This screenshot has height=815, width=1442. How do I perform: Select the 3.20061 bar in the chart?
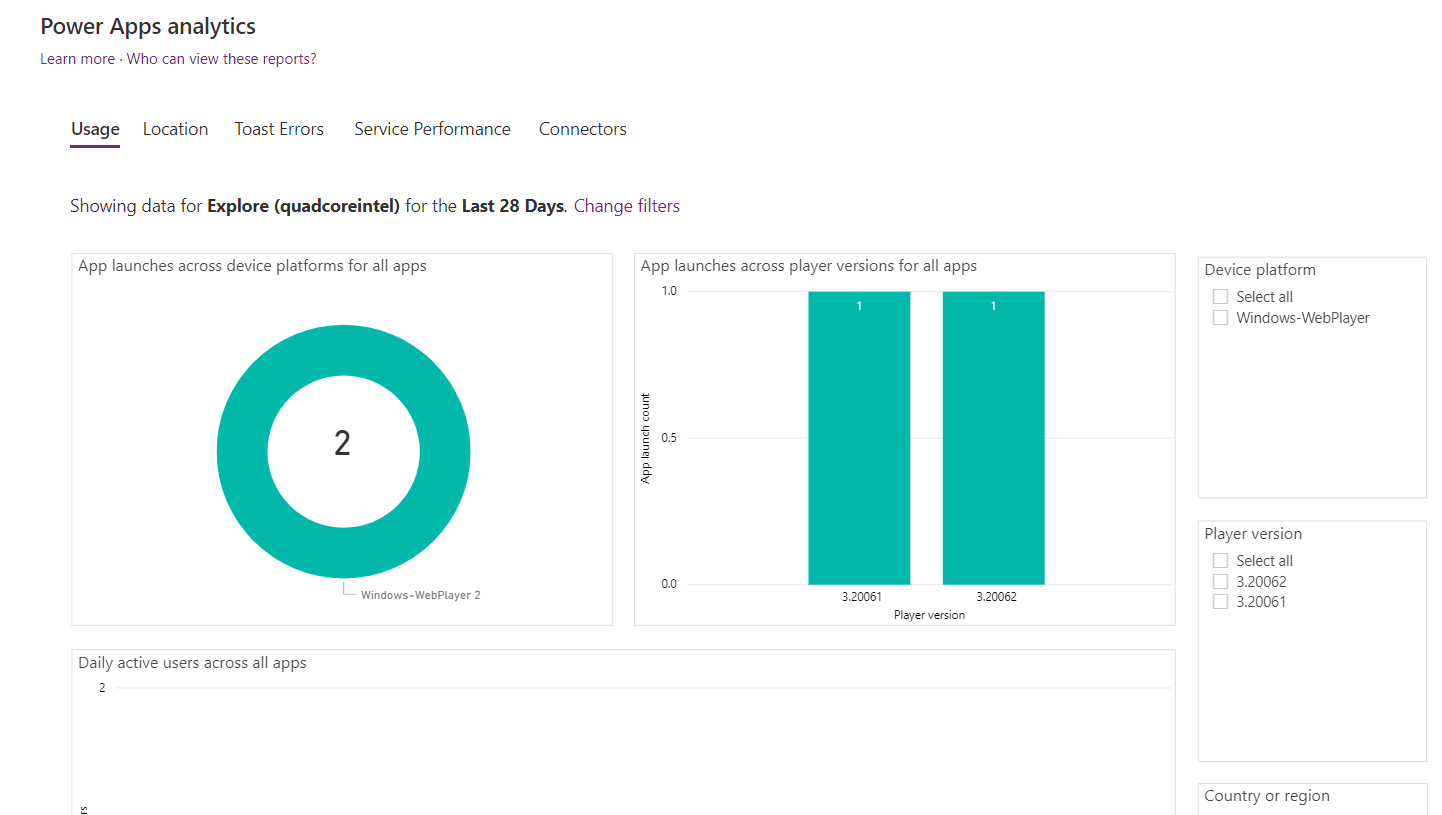(x=859, y=437)
